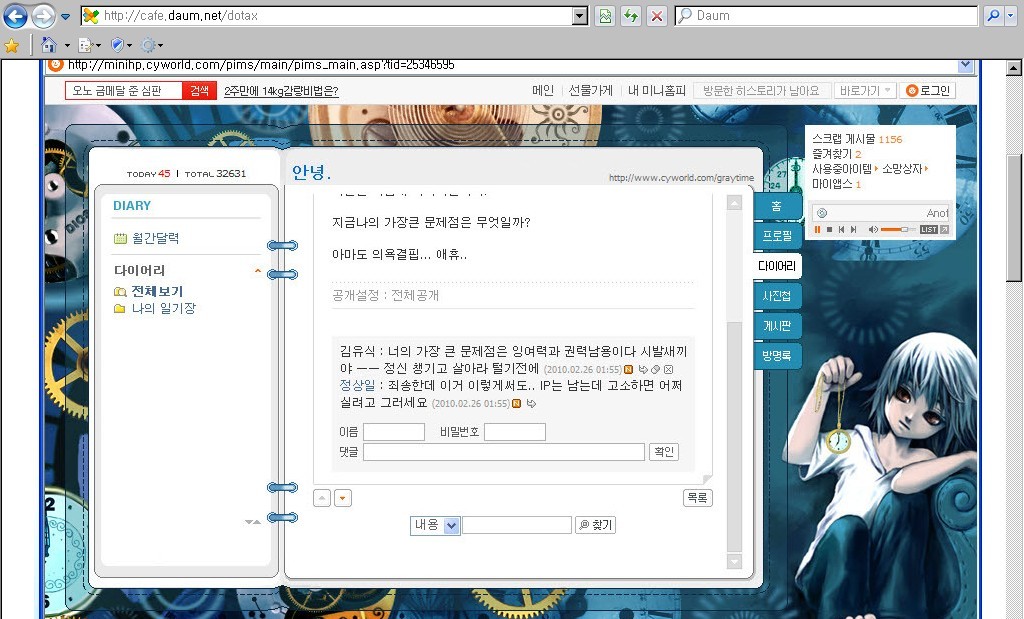The height and width of the screenshot is (619, 1024).
Task: Open the Favorites star icon
Action: point(12,45)
